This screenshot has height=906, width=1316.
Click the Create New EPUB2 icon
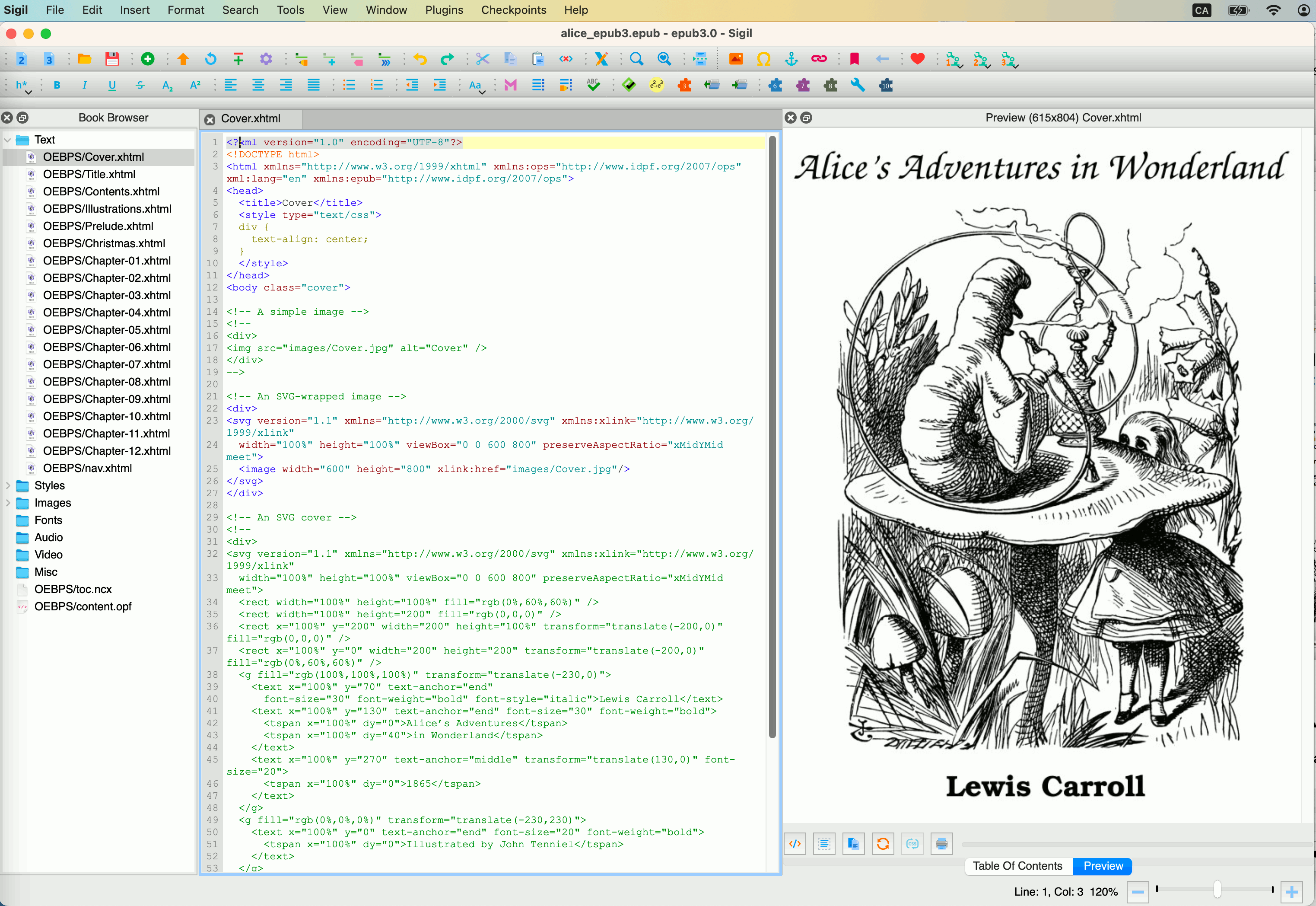(x=21, y=59)
